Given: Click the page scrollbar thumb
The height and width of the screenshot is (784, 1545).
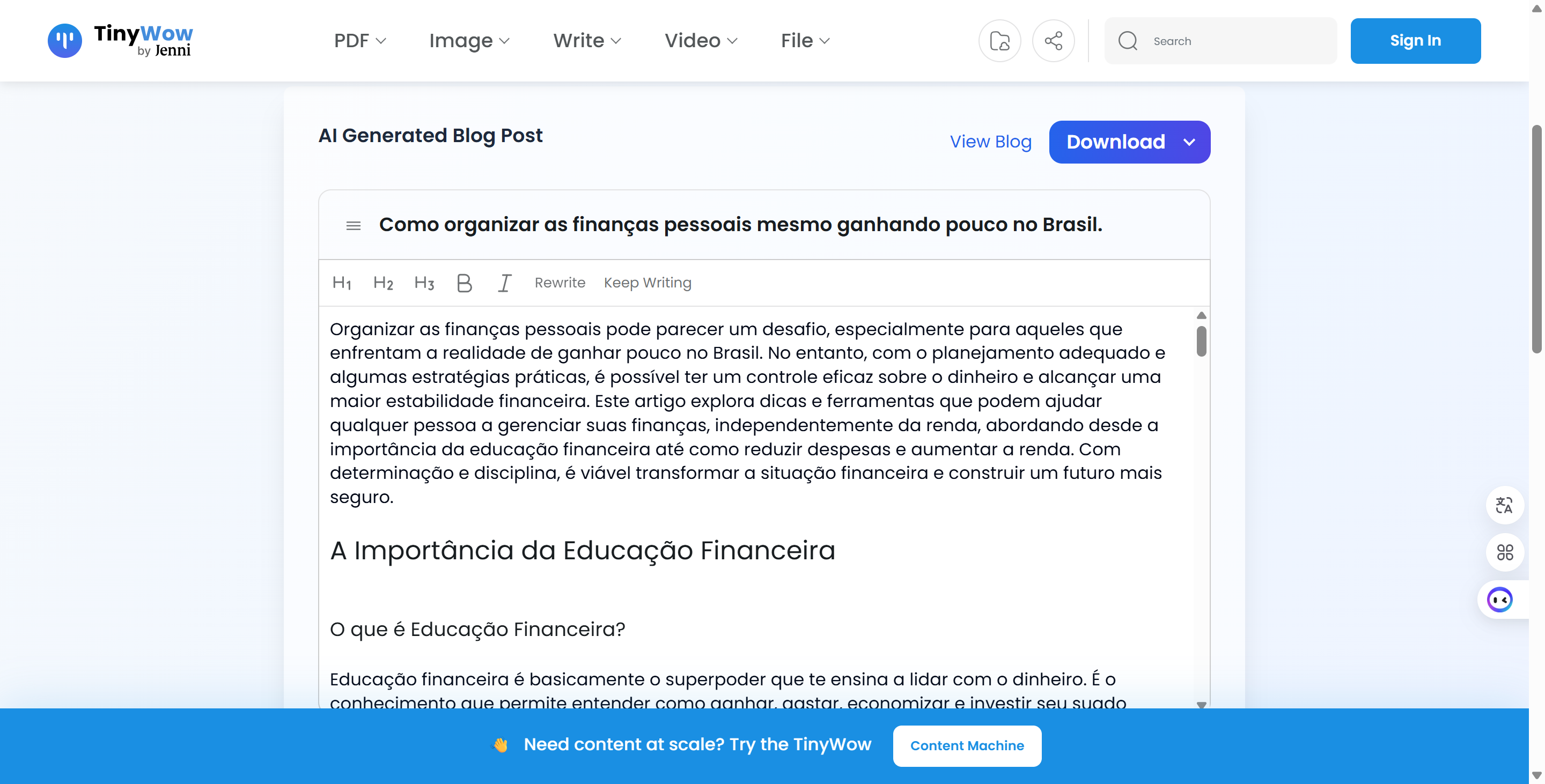Looking at the screenshot, I should (x=1536, y=239).
